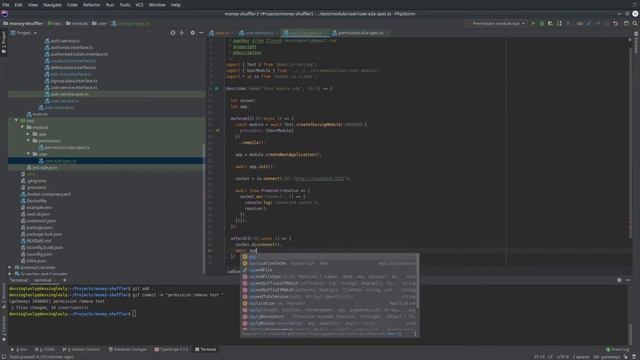Screen dimensions: 640x360
Task: Click the tool windows toggle in status bar corner
Action: (x=3, y=357)
